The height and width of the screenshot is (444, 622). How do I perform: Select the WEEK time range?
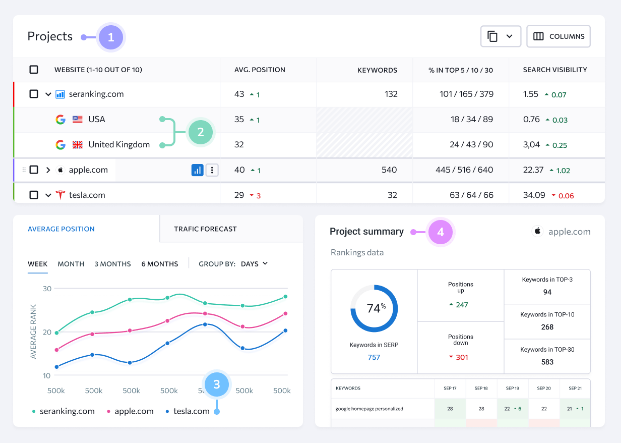[x=38, y=264]
